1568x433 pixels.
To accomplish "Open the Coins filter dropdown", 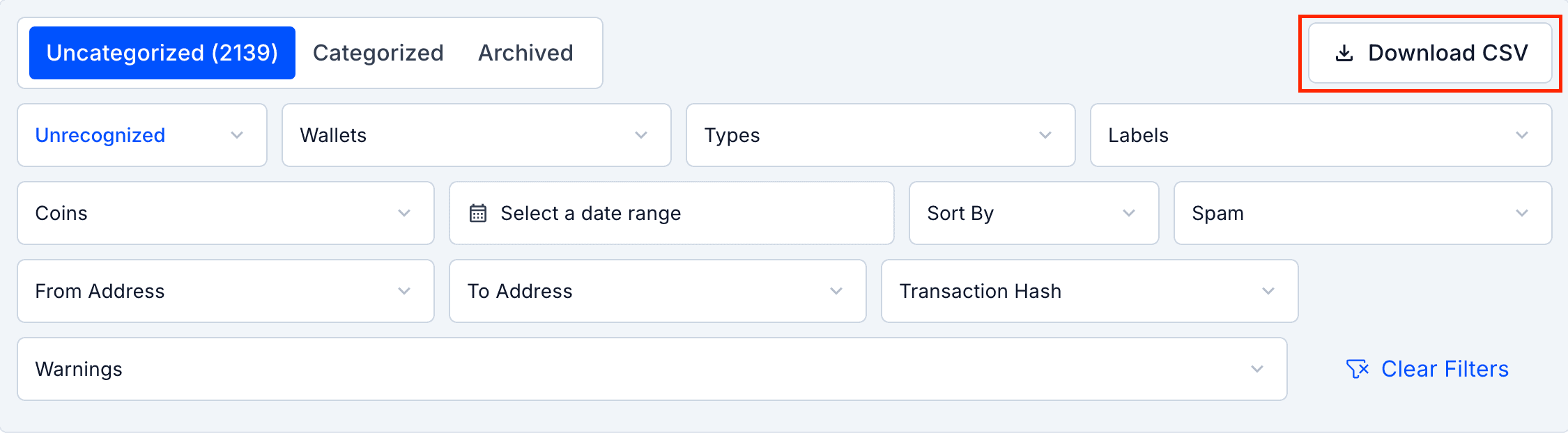I will [226, 213].
